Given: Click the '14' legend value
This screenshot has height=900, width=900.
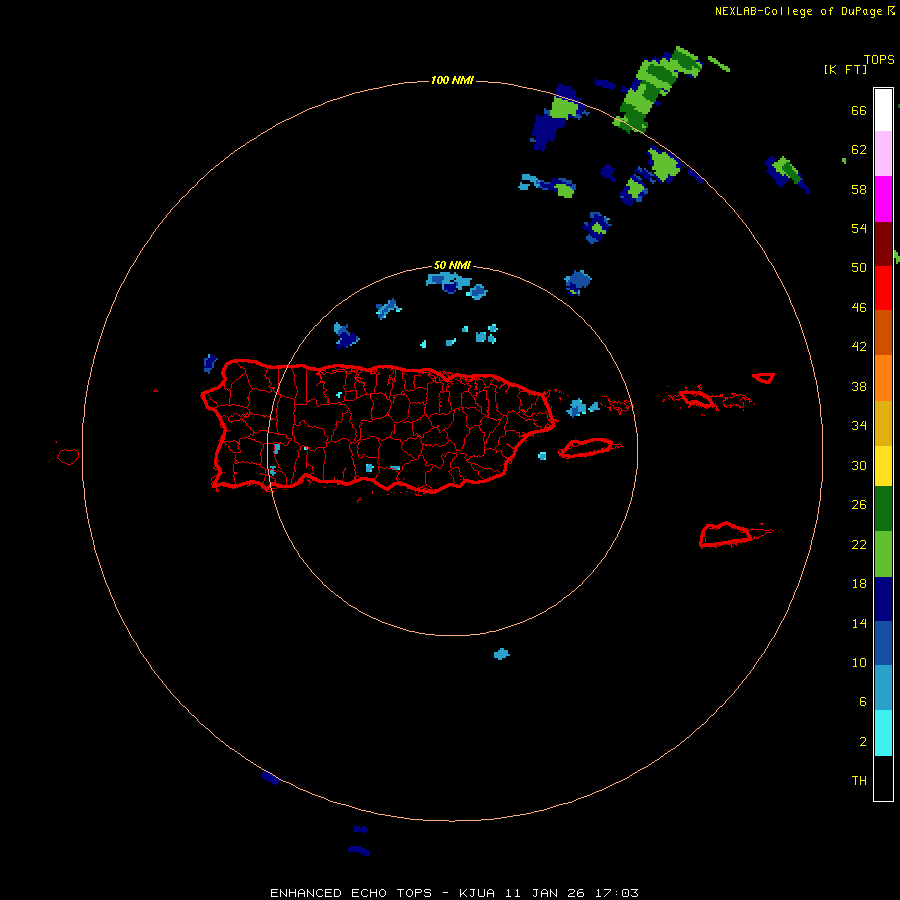Looking at the screenshot, I should [x=859, y=623].
